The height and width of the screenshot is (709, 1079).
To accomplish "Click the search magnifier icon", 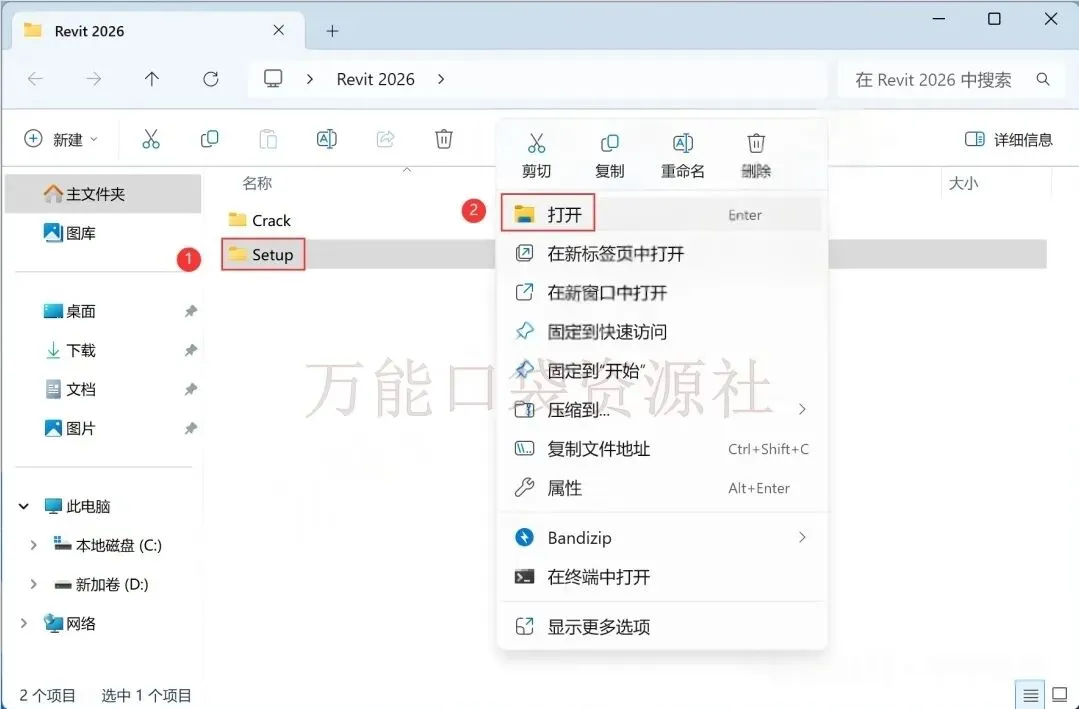I will point(1043,79).
